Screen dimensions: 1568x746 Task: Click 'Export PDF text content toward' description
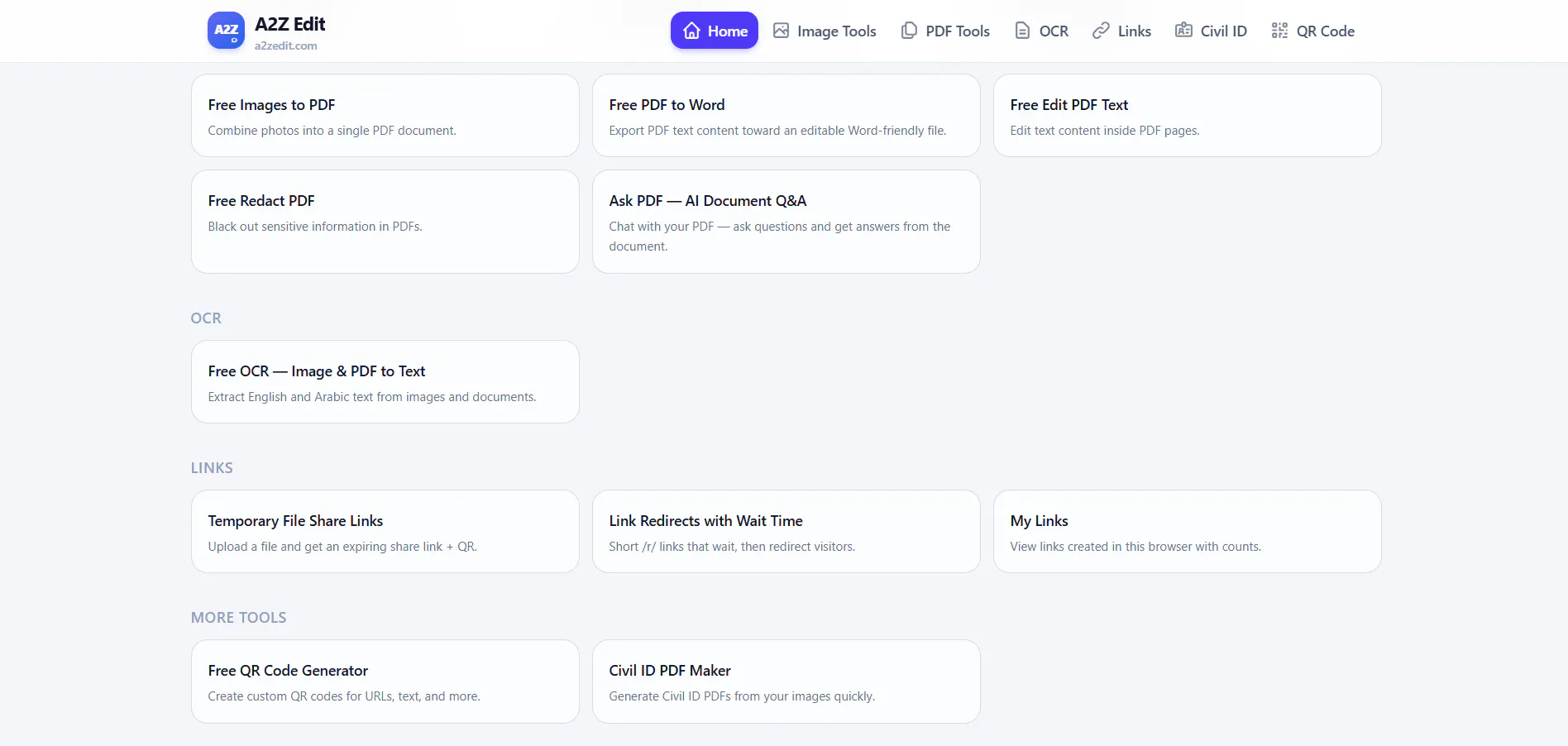click(x=777, y=131)
